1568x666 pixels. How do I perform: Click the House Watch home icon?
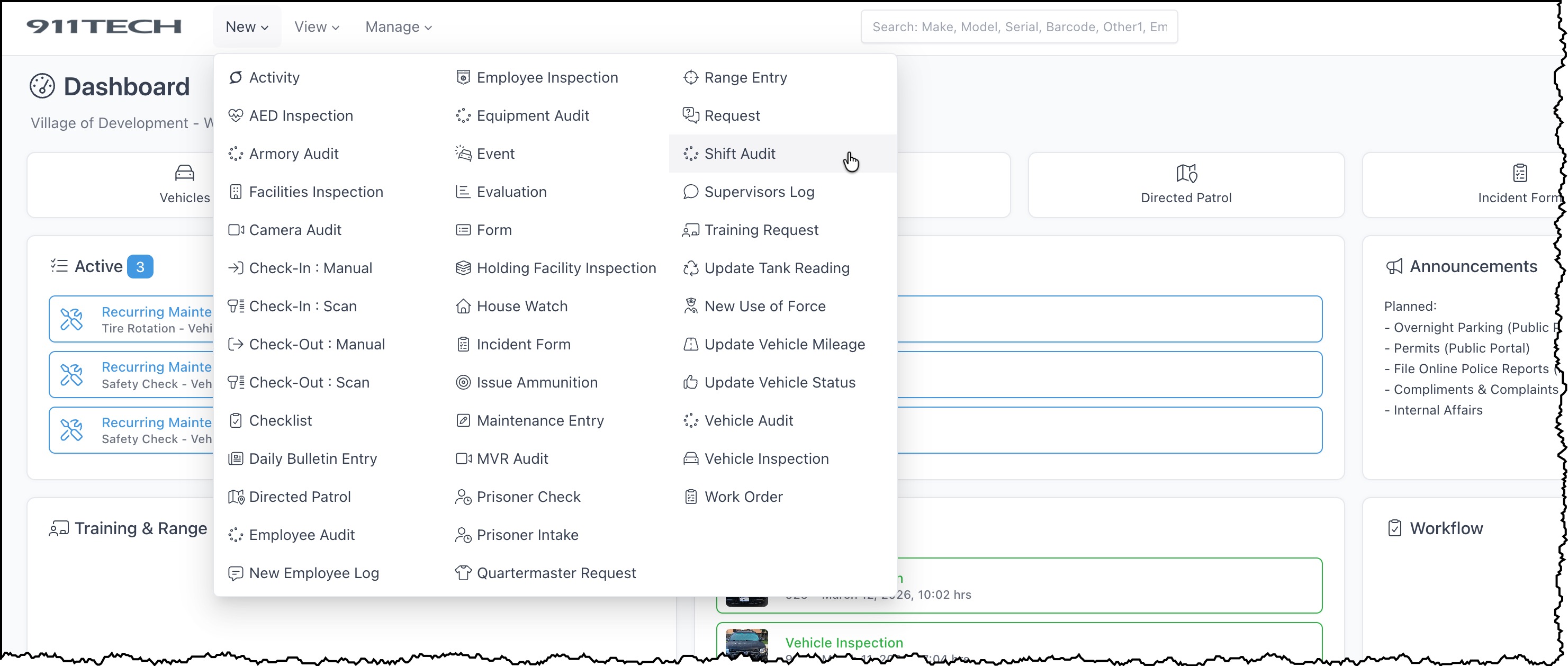[463, 305]
